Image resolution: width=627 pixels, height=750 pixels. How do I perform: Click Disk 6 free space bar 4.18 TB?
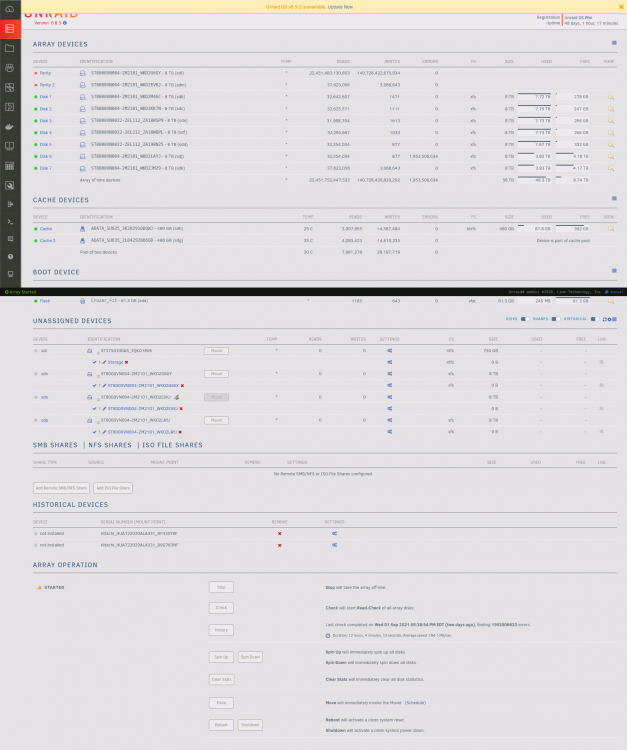[572, 156]
